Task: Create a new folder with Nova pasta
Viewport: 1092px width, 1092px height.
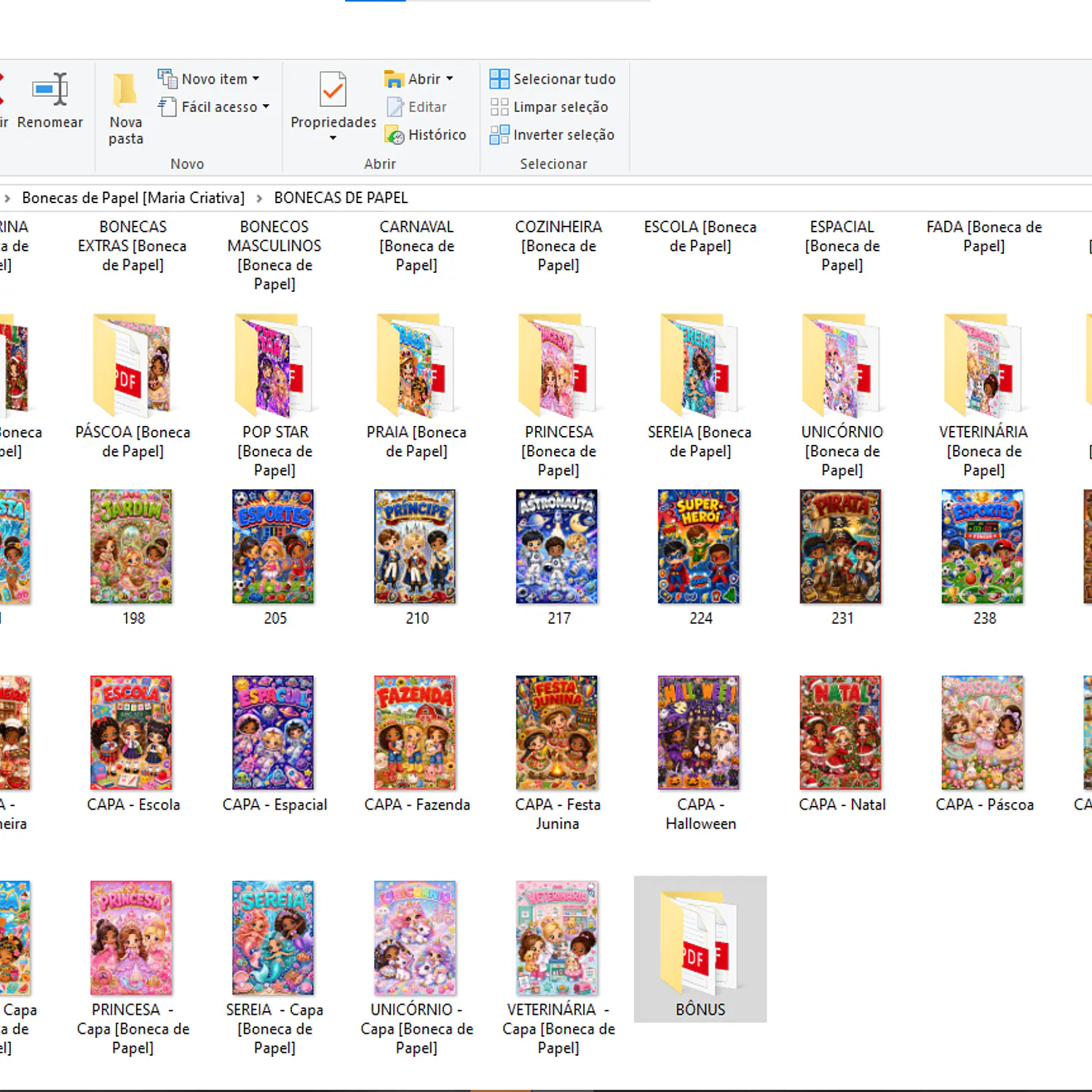Action: click(125, 109)
